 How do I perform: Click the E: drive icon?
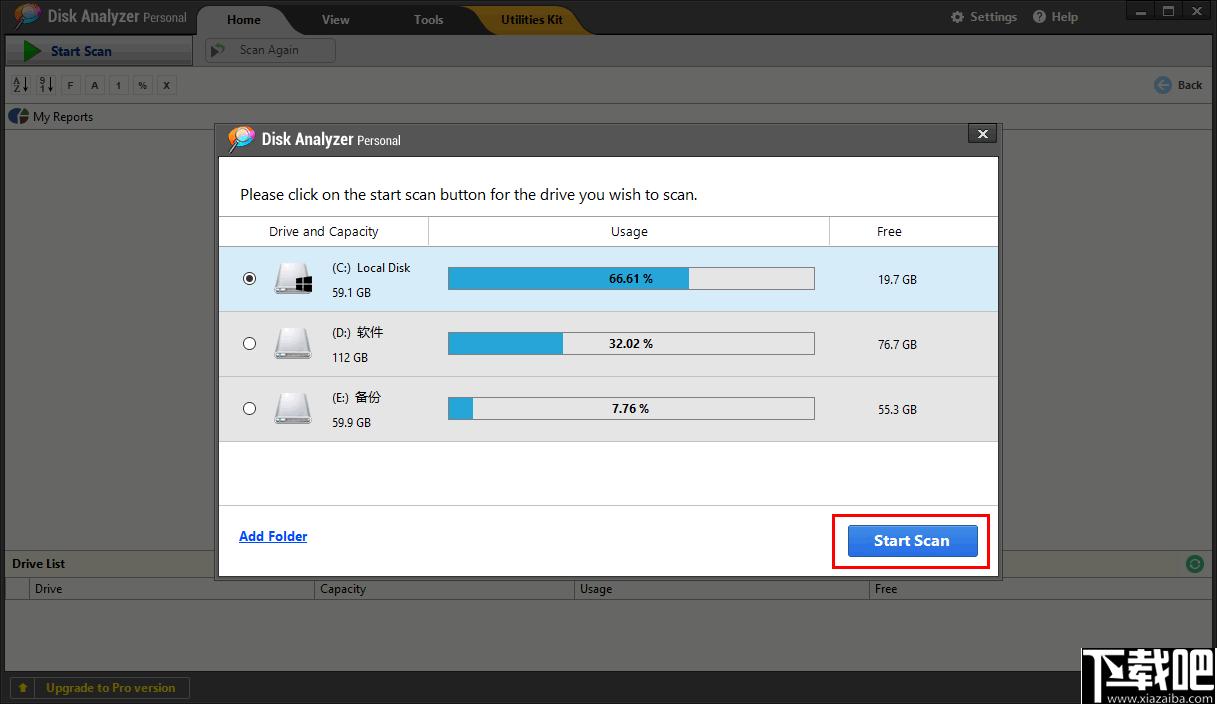click(x=293, y=408)
